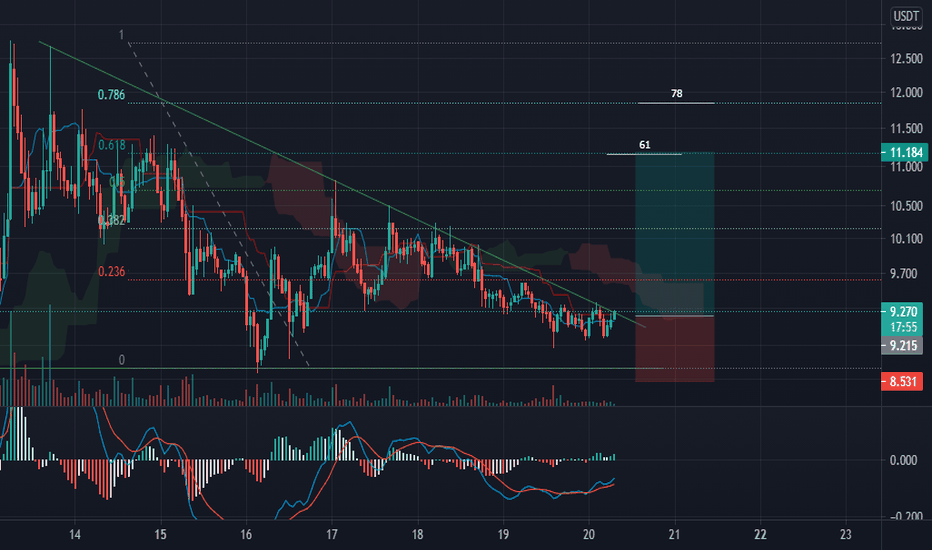Click date 16 on the time axis
The height and width of the screenshot is (550, 932).
pos(246,535)
